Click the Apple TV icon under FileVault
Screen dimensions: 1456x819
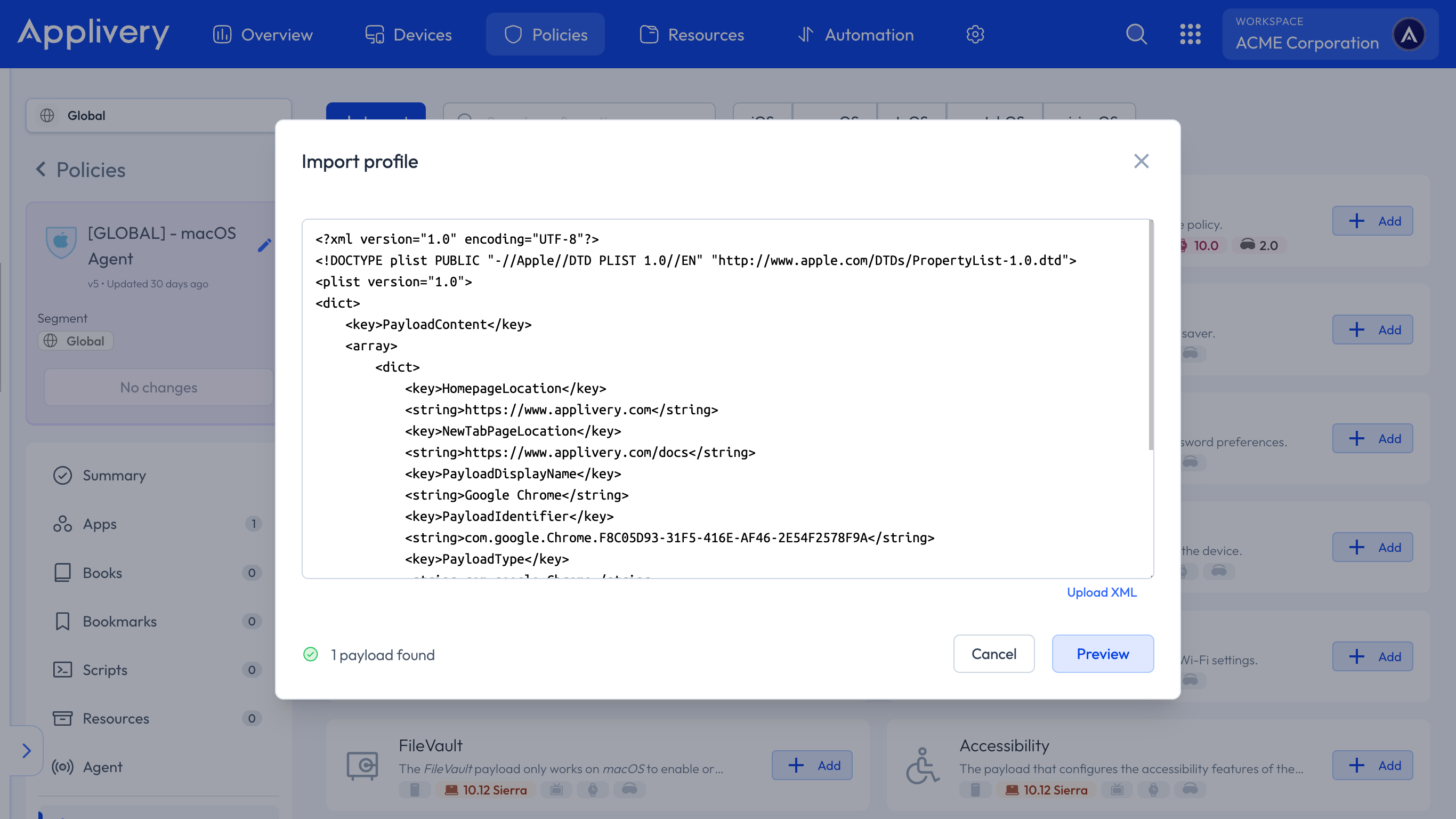[x=557, y=790]
